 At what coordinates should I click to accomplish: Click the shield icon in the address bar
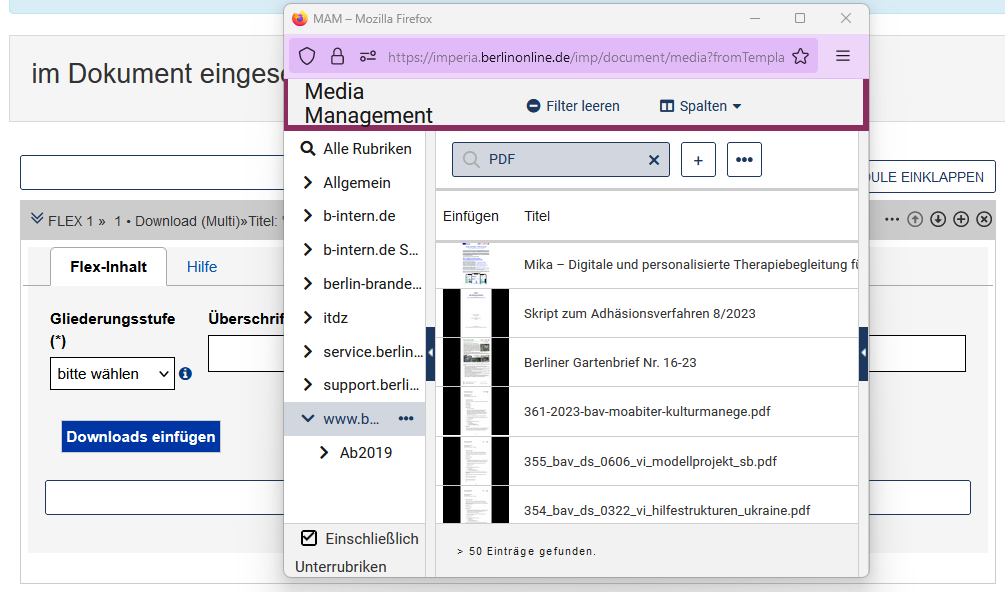[307, 55]
